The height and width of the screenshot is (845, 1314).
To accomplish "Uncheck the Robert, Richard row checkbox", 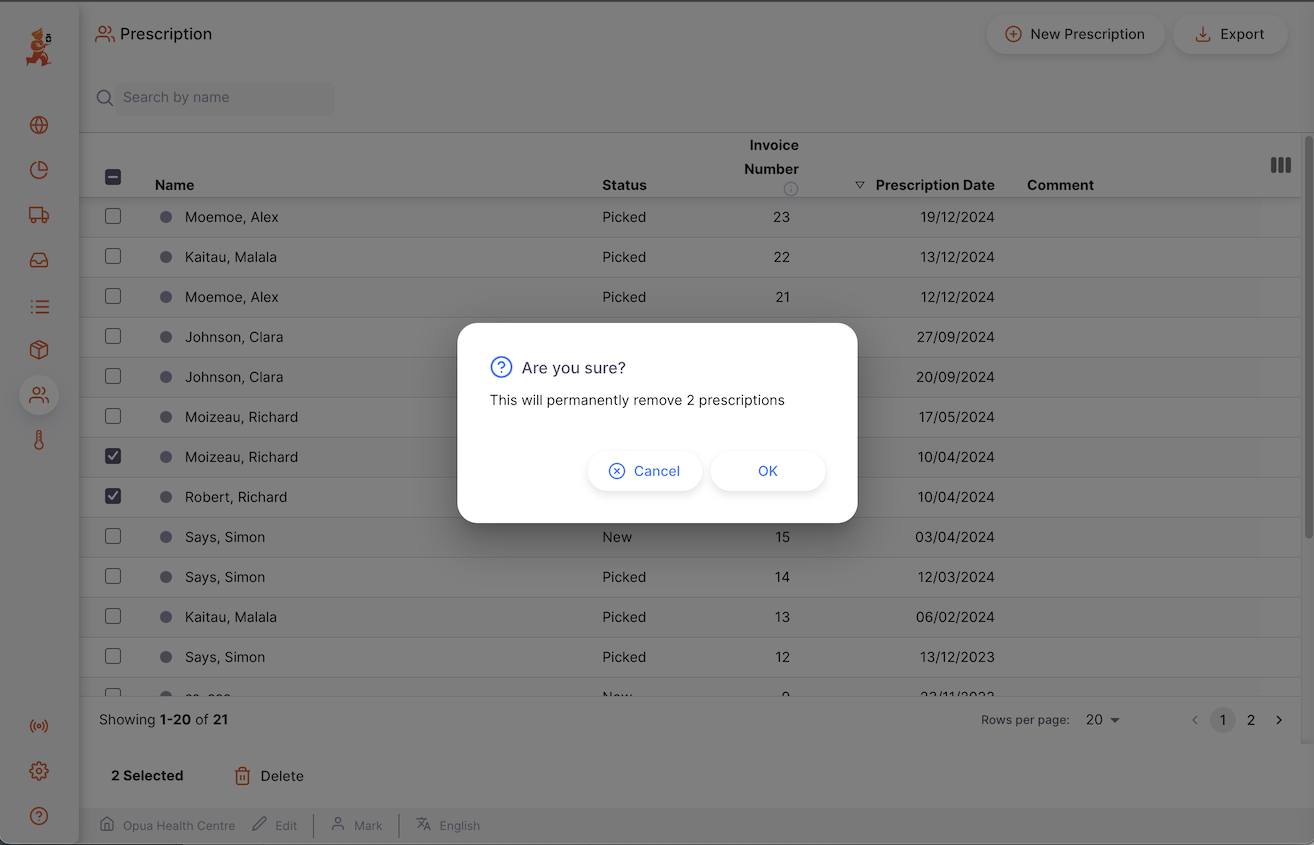I will [113, 496].
